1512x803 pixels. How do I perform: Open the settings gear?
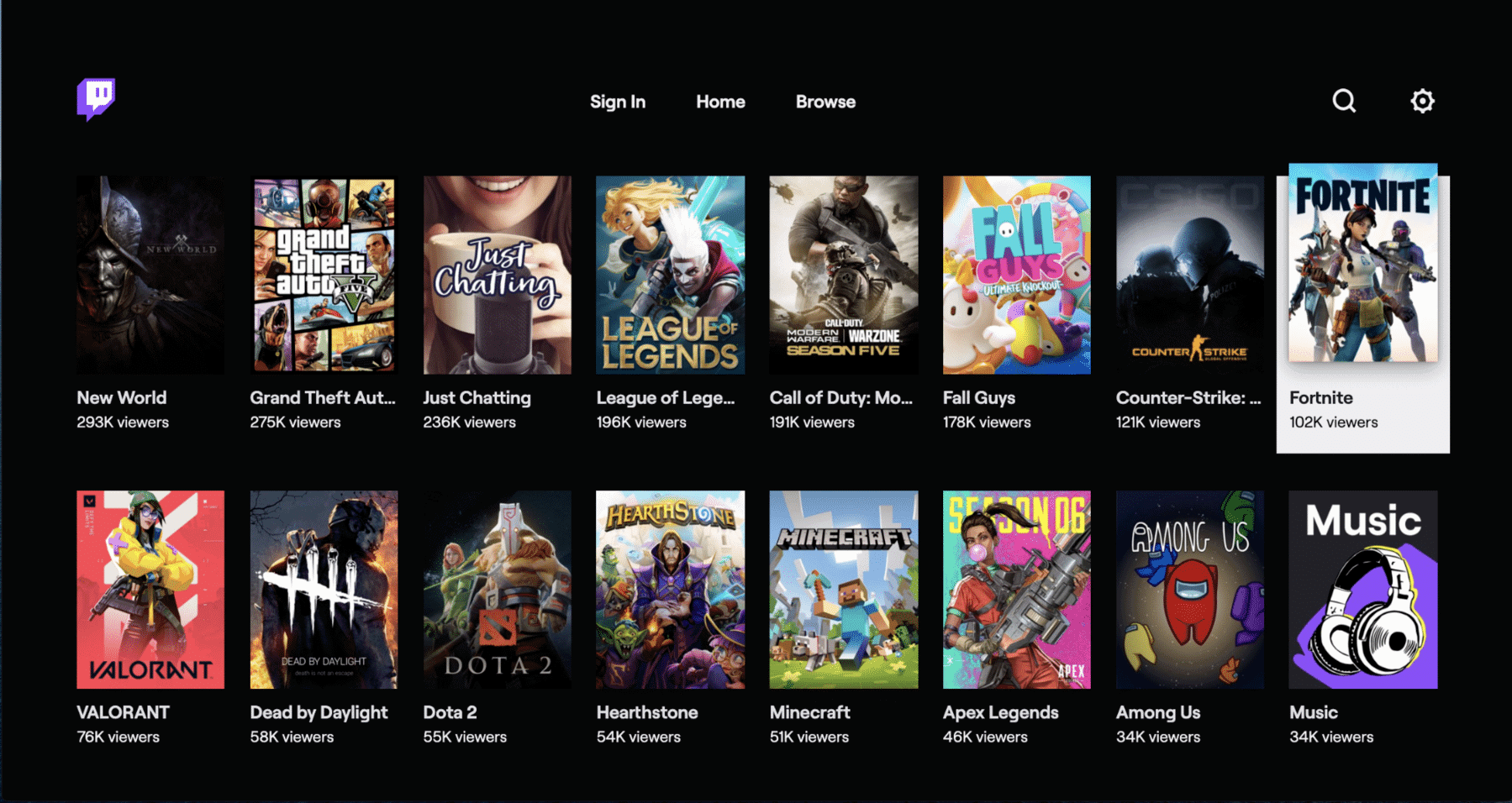1421,101
